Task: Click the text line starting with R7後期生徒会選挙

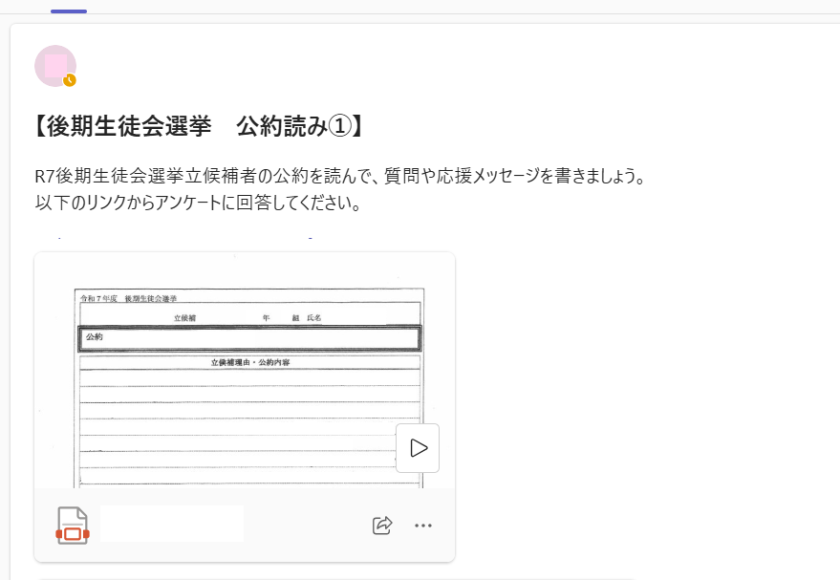Action: (x=340, y=177)
